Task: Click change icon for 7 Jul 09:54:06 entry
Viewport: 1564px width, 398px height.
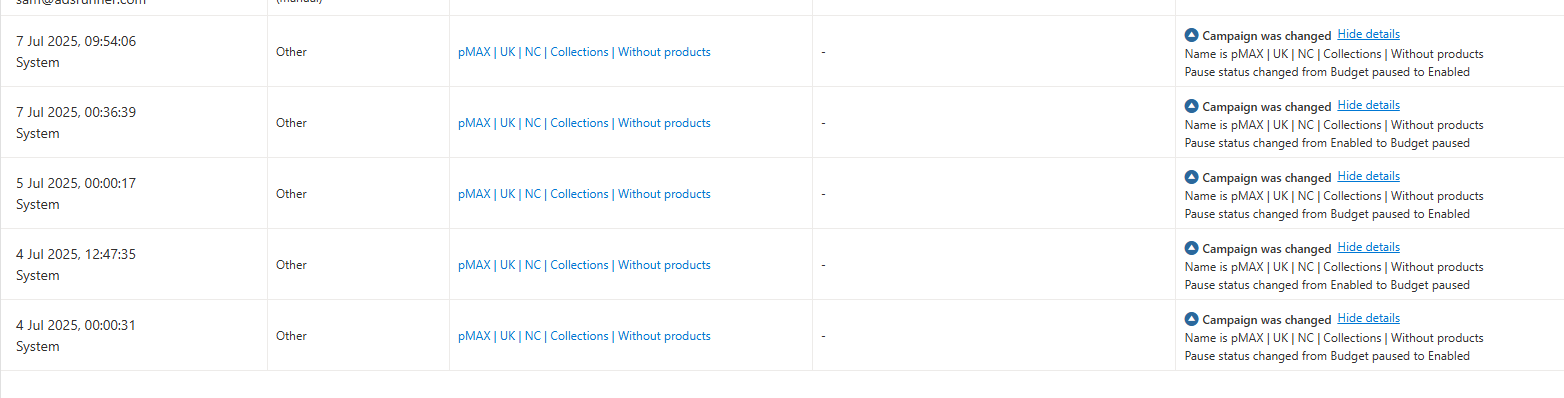Action: pos(1191,35)
